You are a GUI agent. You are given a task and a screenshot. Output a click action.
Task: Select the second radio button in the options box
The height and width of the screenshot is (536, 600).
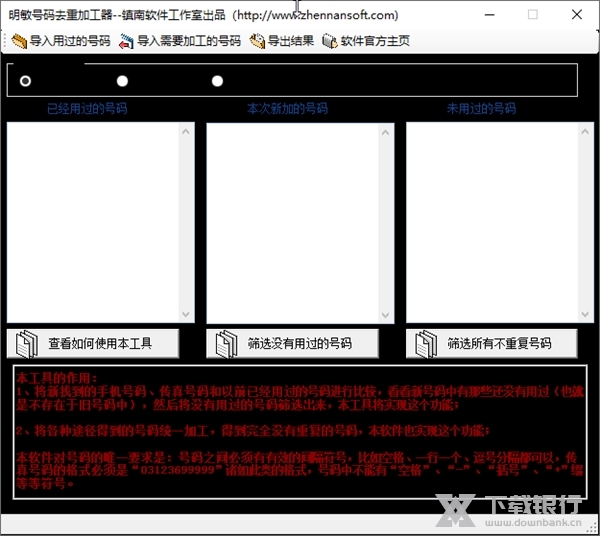pyautogui.click(x=122, y=81)
